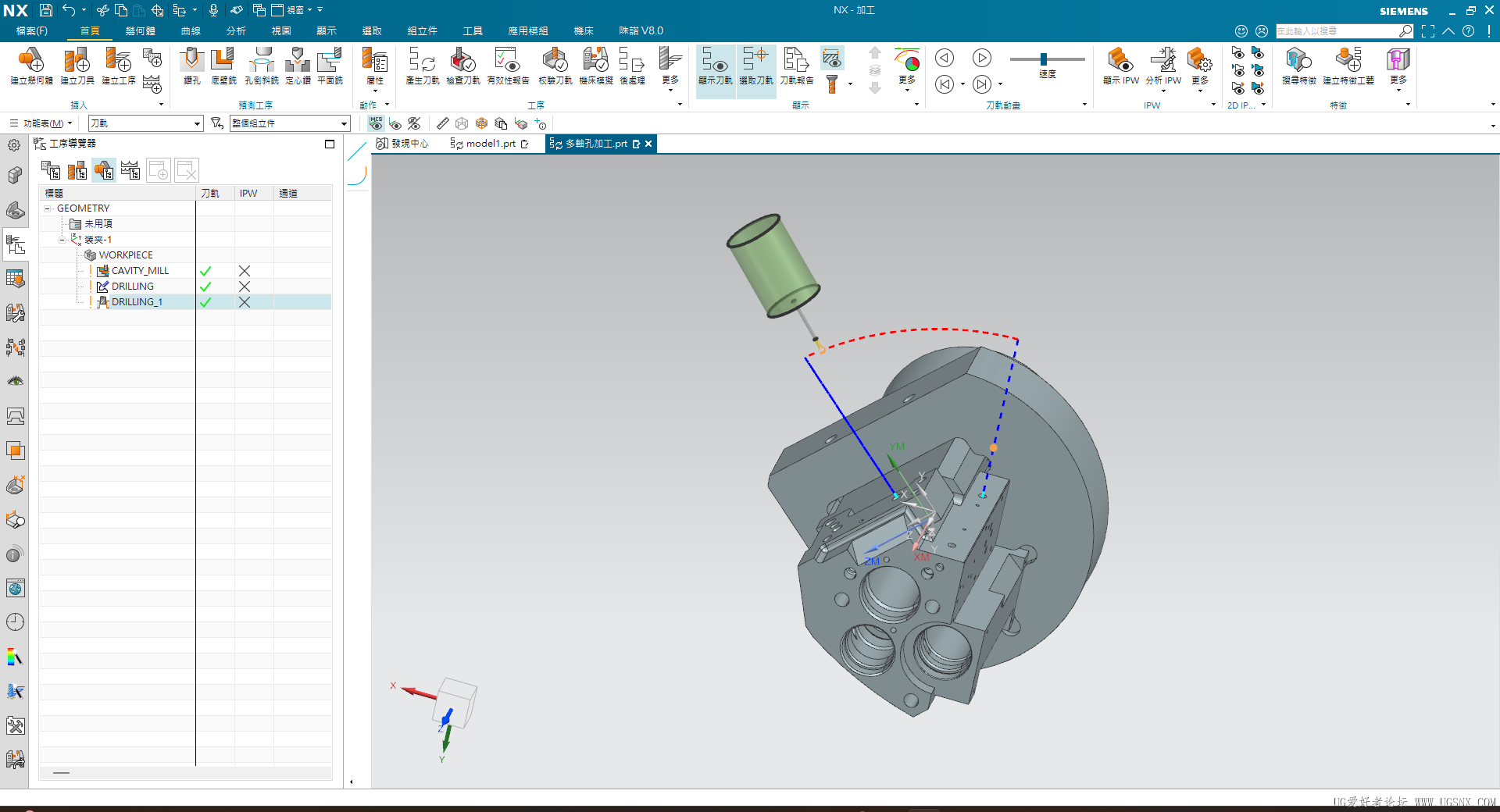Expand 更多 in the 特徵 group
The image size is (1500, 812).
point(1398,70)
